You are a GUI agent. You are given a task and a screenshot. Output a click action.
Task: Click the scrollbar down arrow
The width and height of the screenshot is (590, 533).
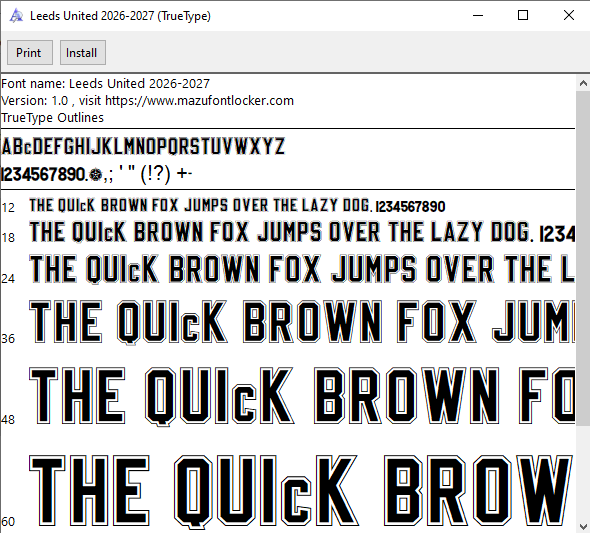583,526
